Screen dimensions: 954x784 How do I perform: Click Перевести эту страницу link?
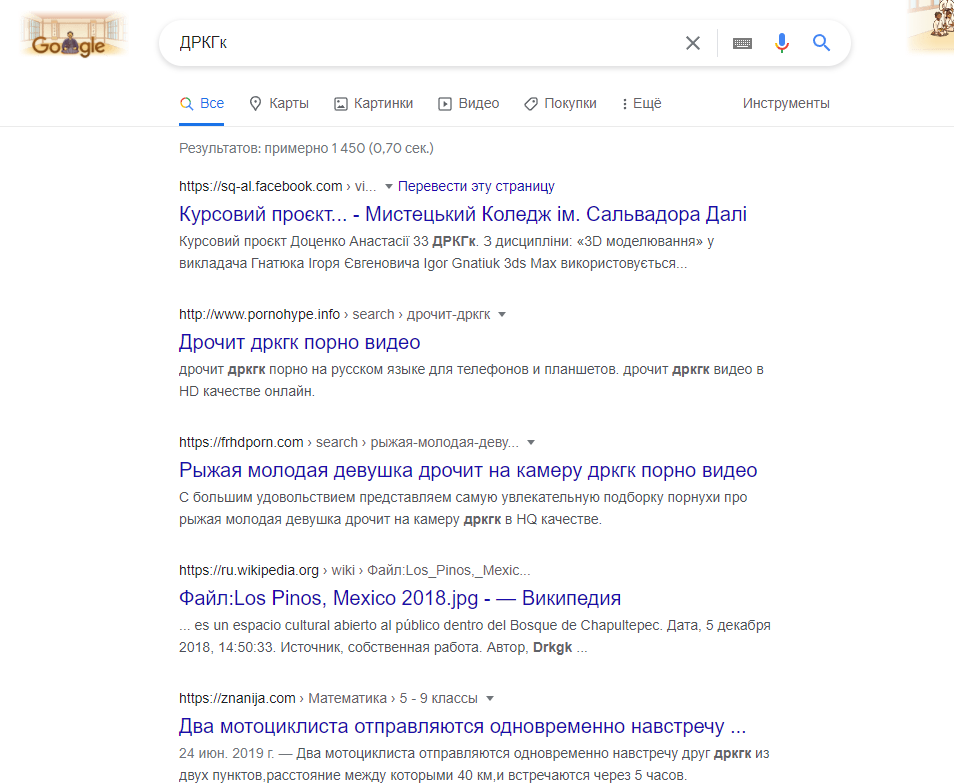pyautogui.click(x=476, y=186)
